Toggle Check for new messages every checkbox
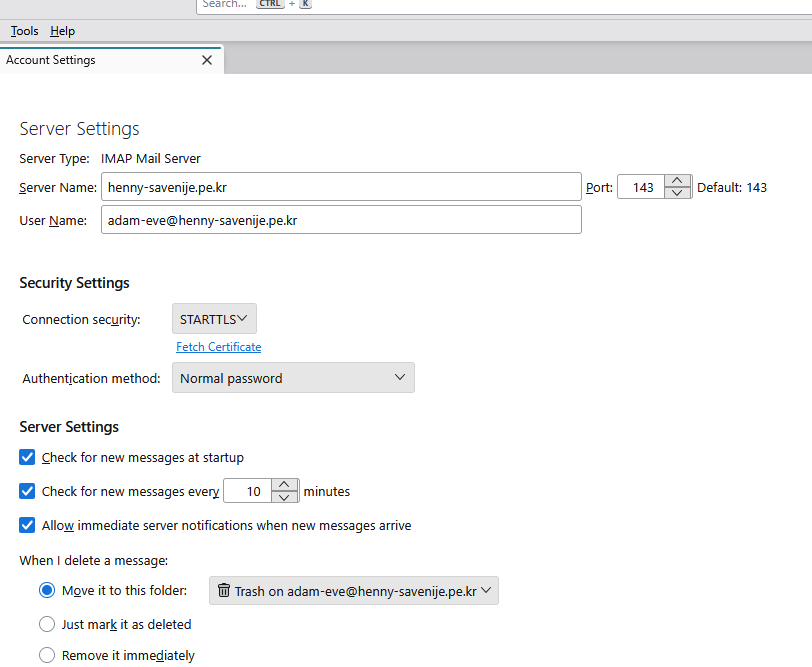 point(27,491)
